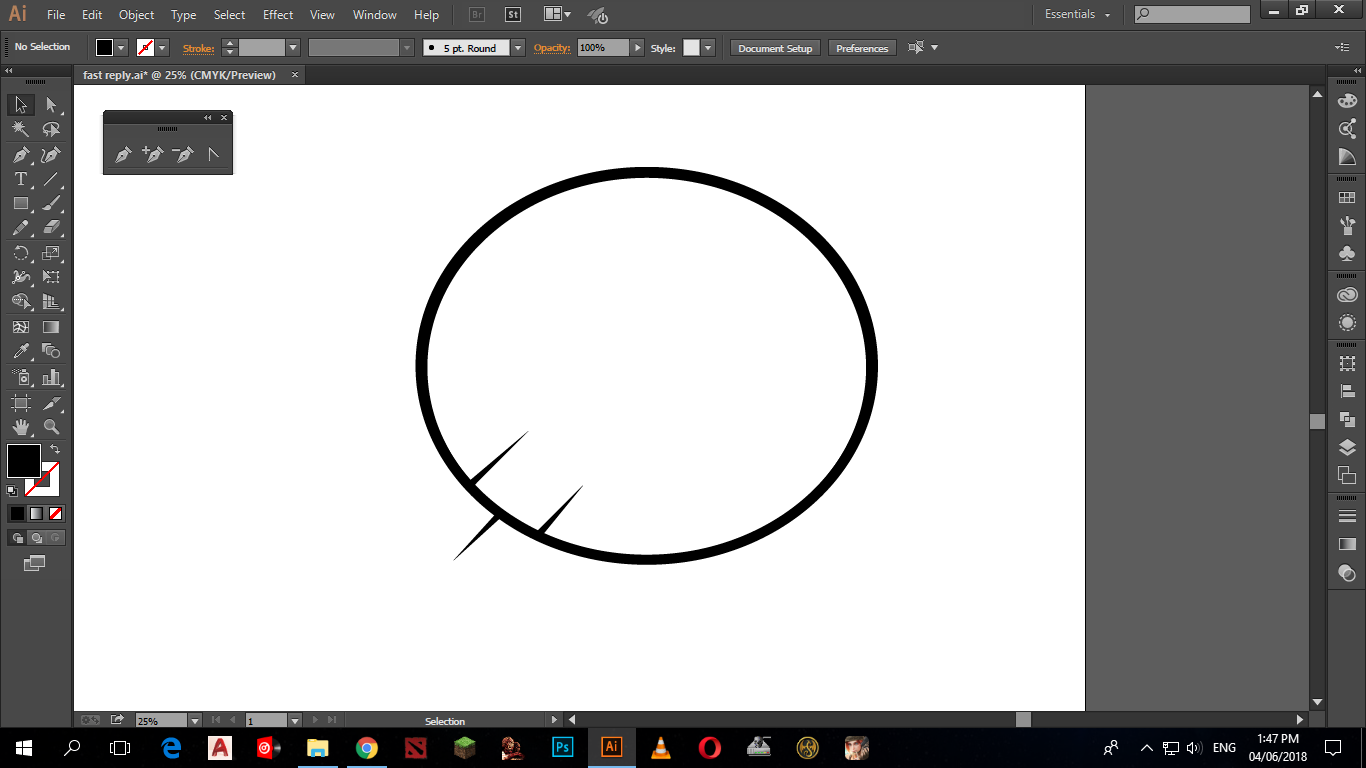Screen dimensions: 1366x768
Task: Open the 5 pt. Round brush dropdown
Action: (x=517, y=48)
